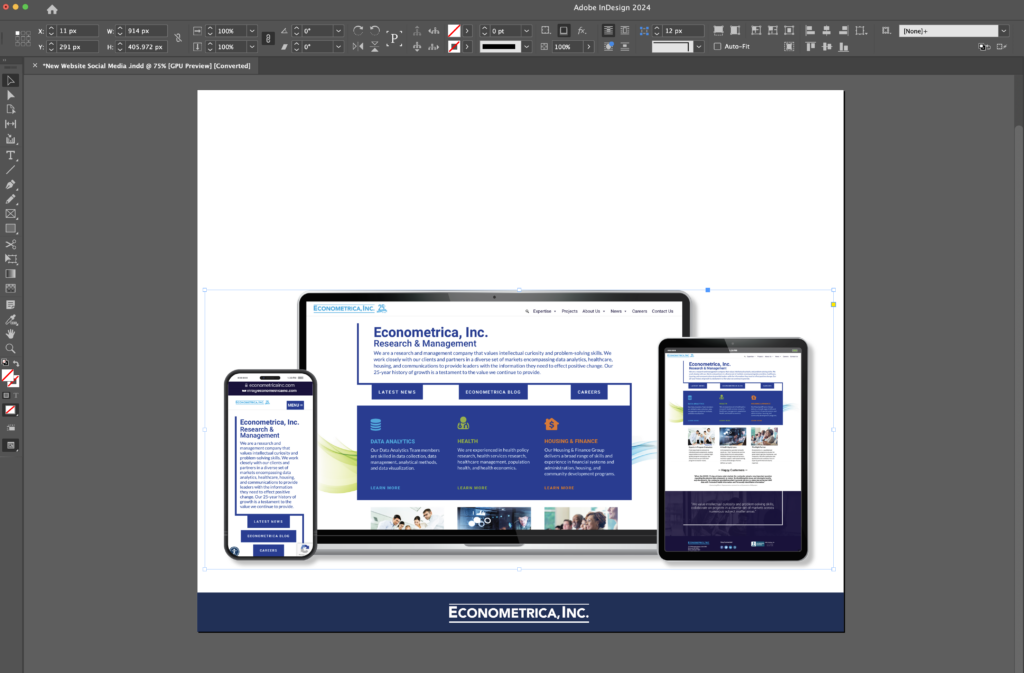
Task: Click the Fill swatch in the toolbox
Action: click(7, 375)
